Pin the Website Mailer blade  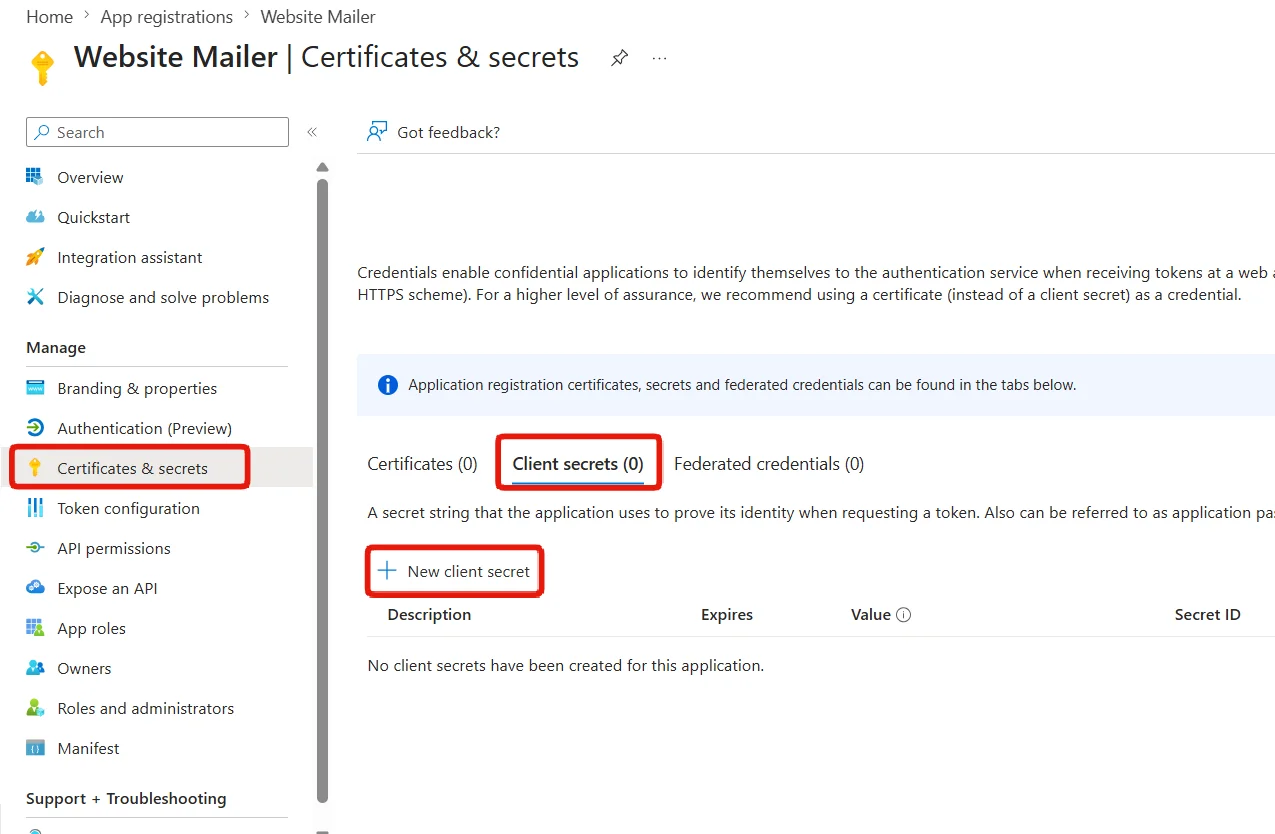coord(620,58)
